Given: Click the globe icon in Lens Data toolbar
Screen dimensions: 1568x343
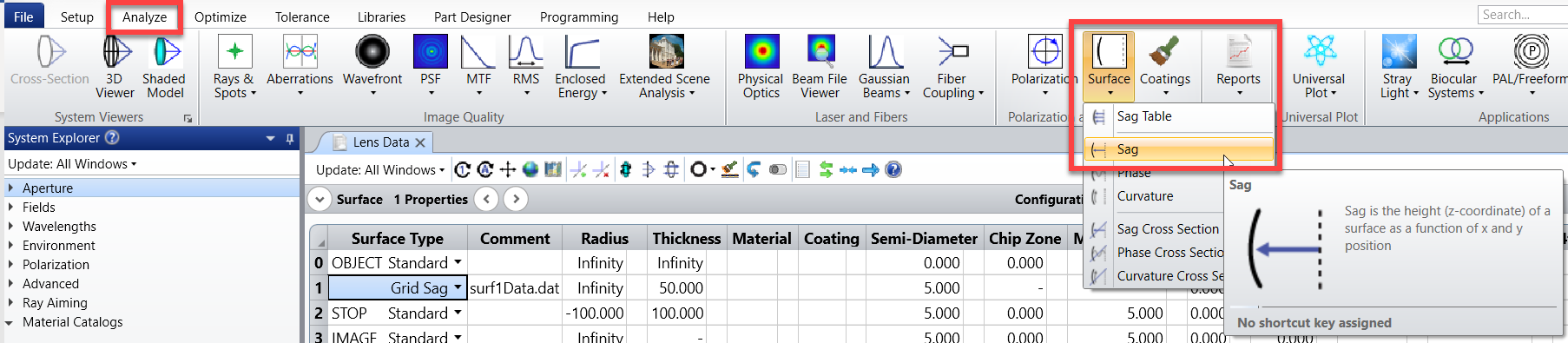Looking at the screenshot, I should point(530,169).
